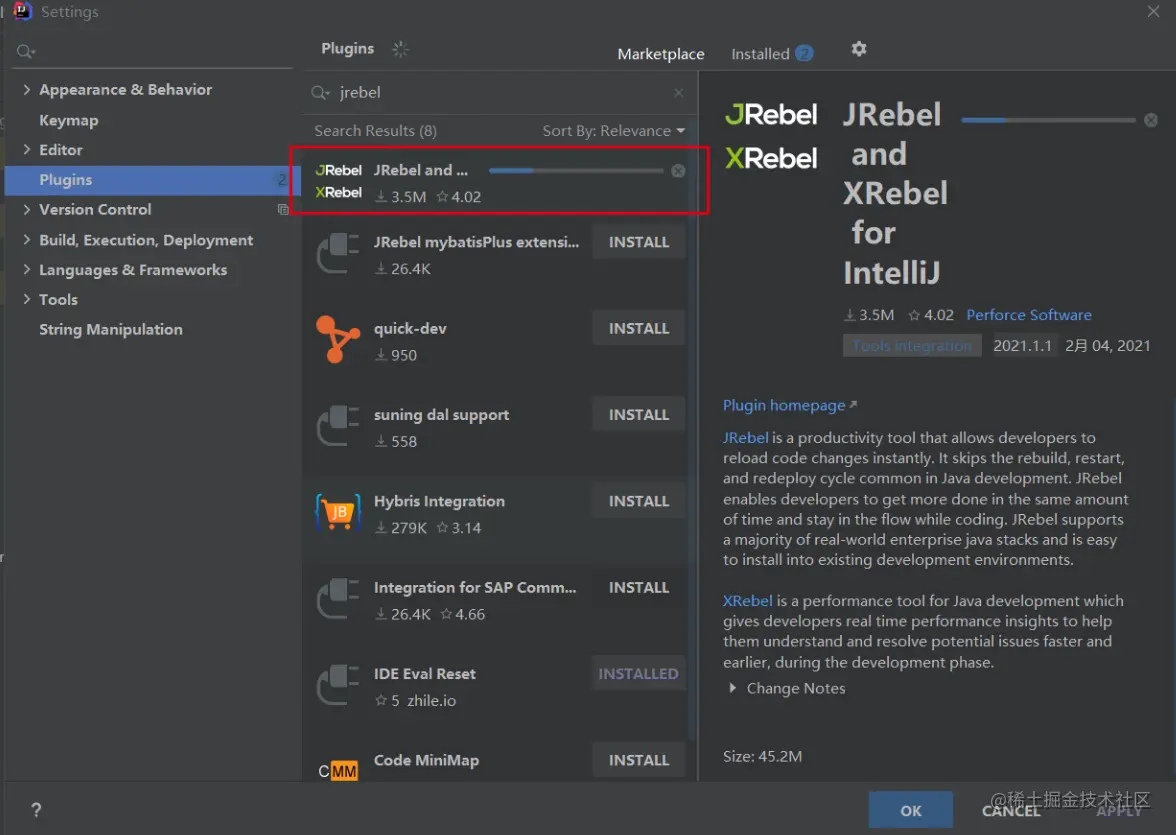Open the Plugin homepage link
The width and height of the screenshot is (1176, 835).
(789, 405)
